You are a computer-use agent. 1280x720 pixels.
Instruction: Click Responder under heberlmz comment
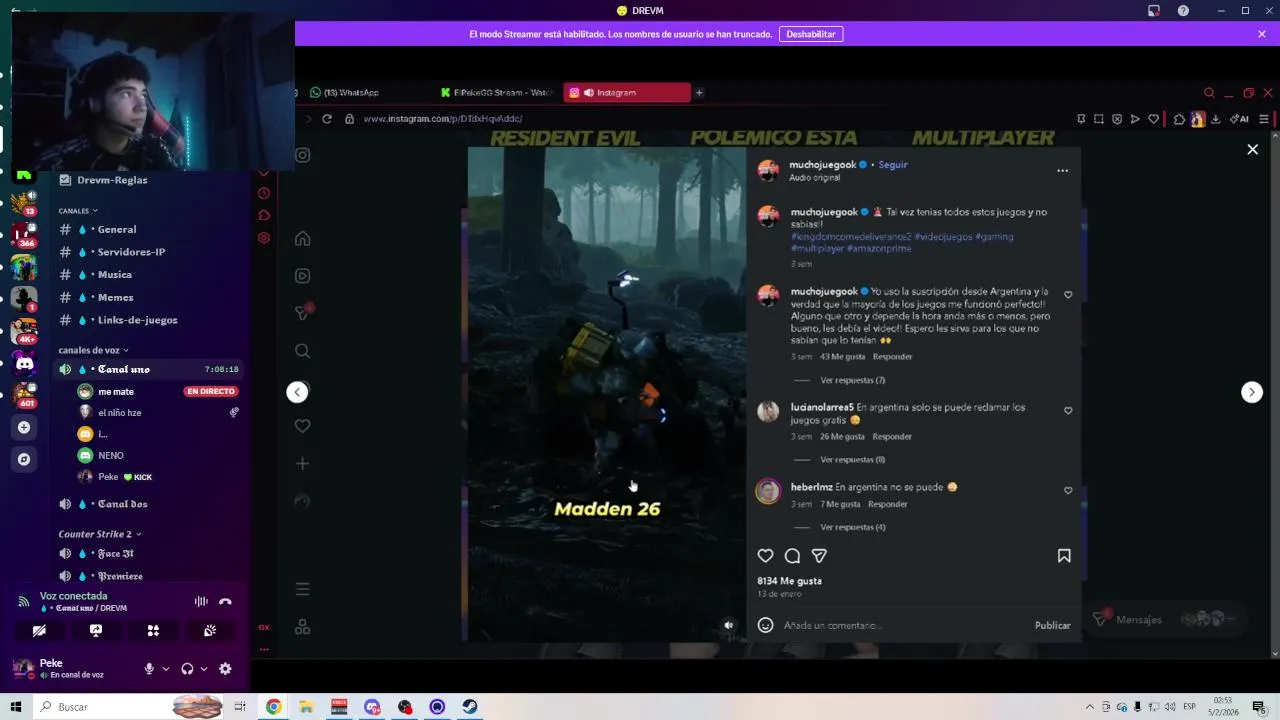[888, 505]
